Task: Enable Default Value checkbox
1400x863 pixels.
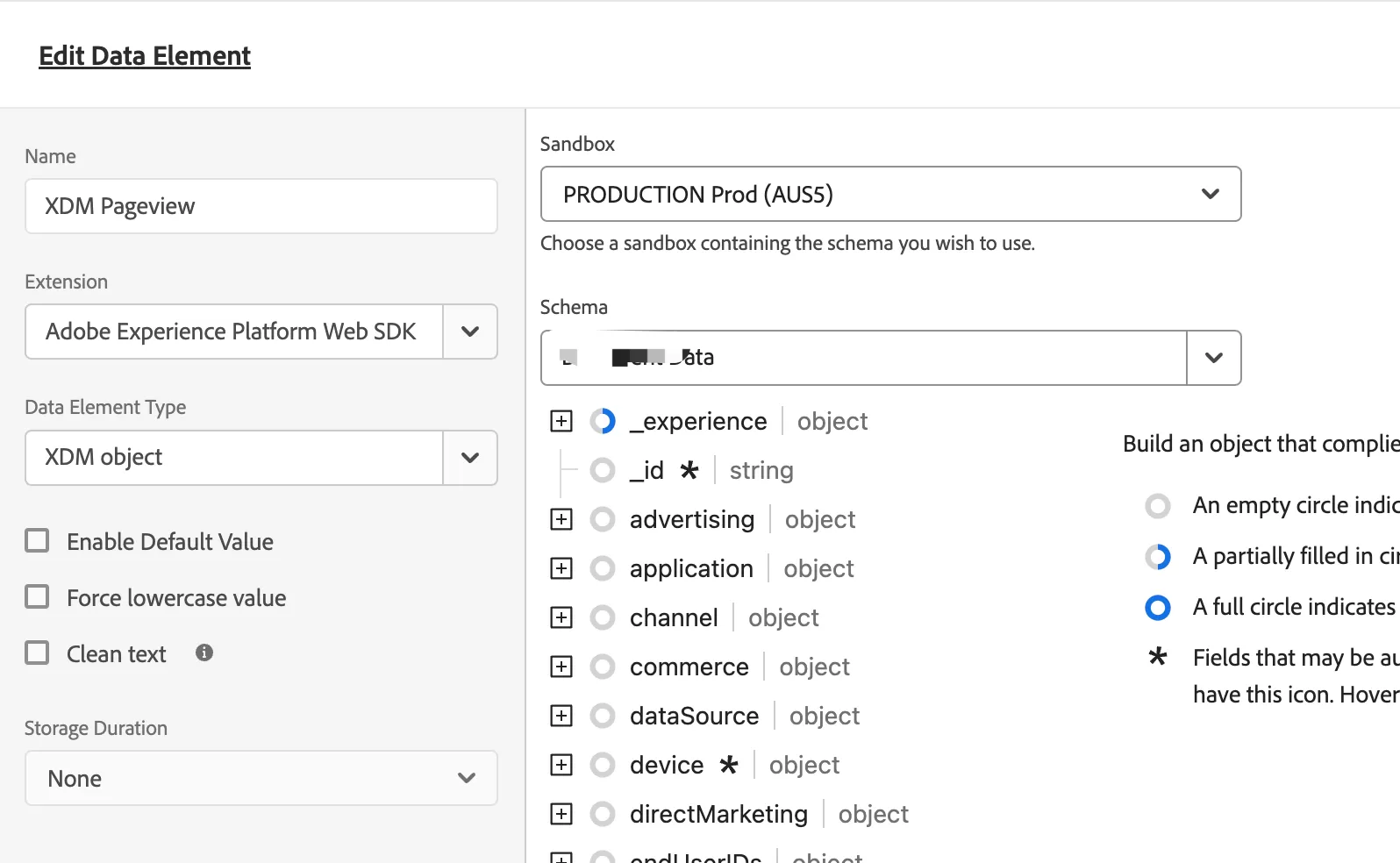Action: (37, 540)
